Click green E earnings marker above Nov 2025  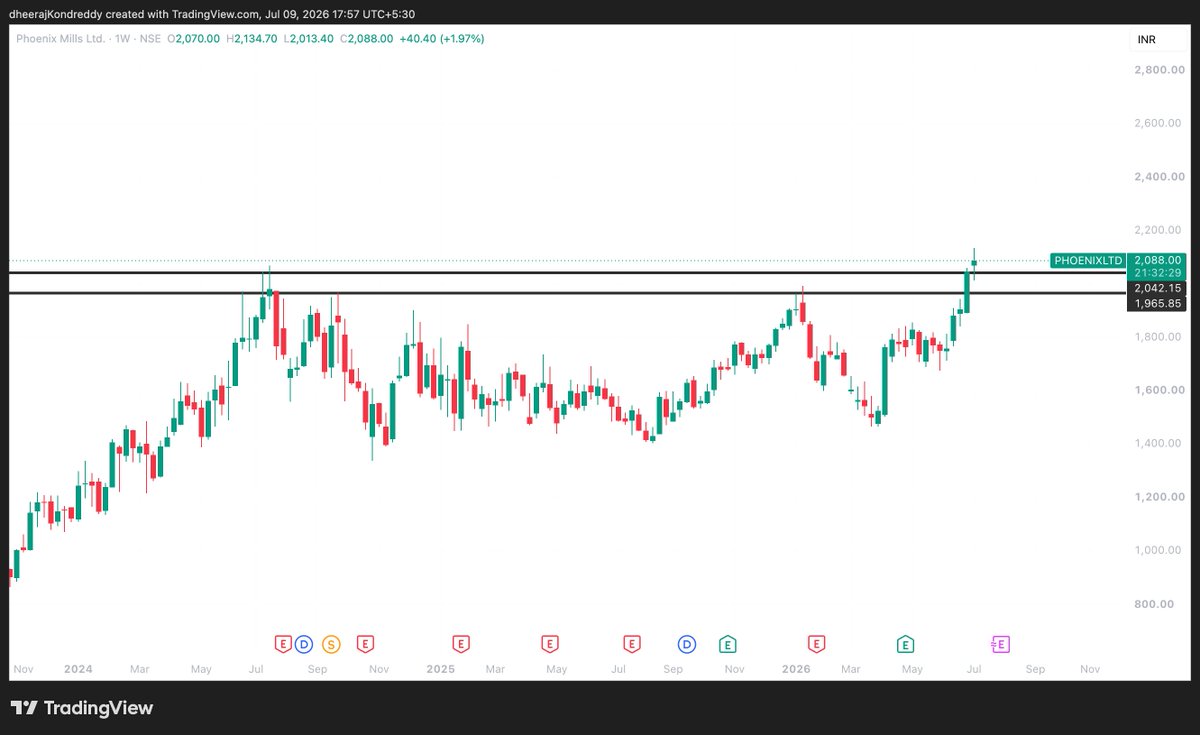coord(728,644)
